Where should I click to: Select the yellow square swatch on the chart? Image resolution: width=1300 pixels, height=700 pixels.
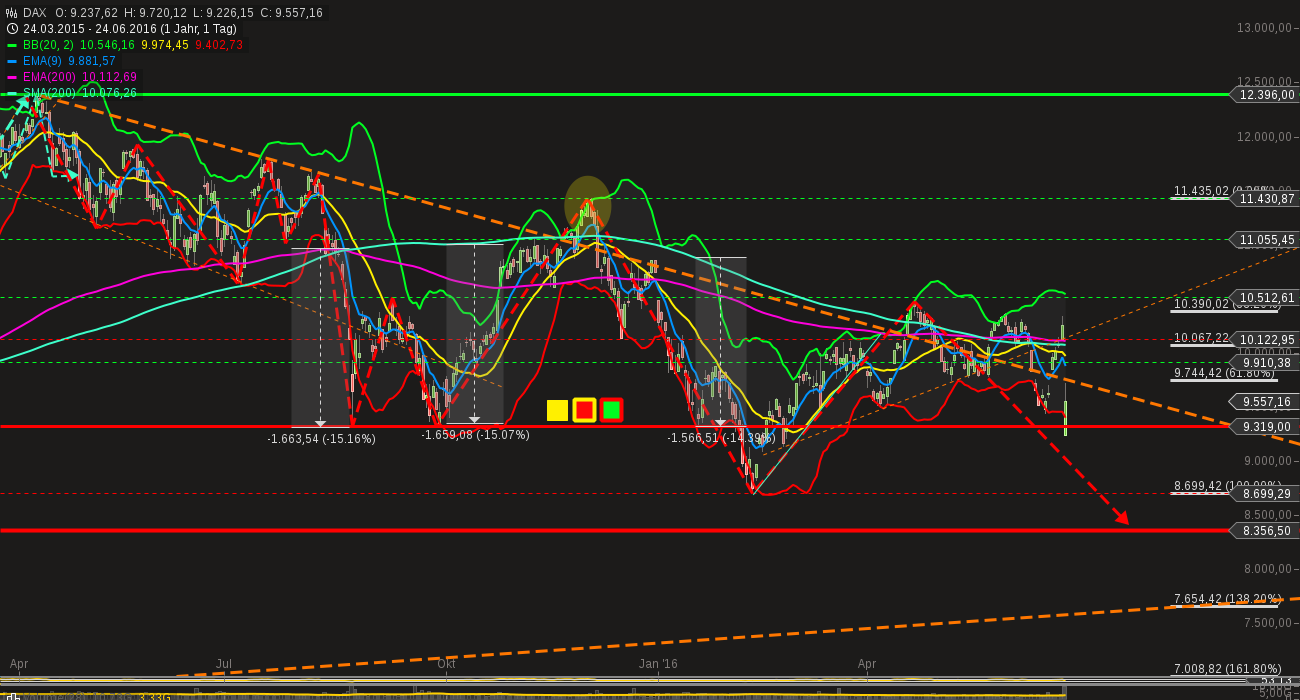pos(557,410)
